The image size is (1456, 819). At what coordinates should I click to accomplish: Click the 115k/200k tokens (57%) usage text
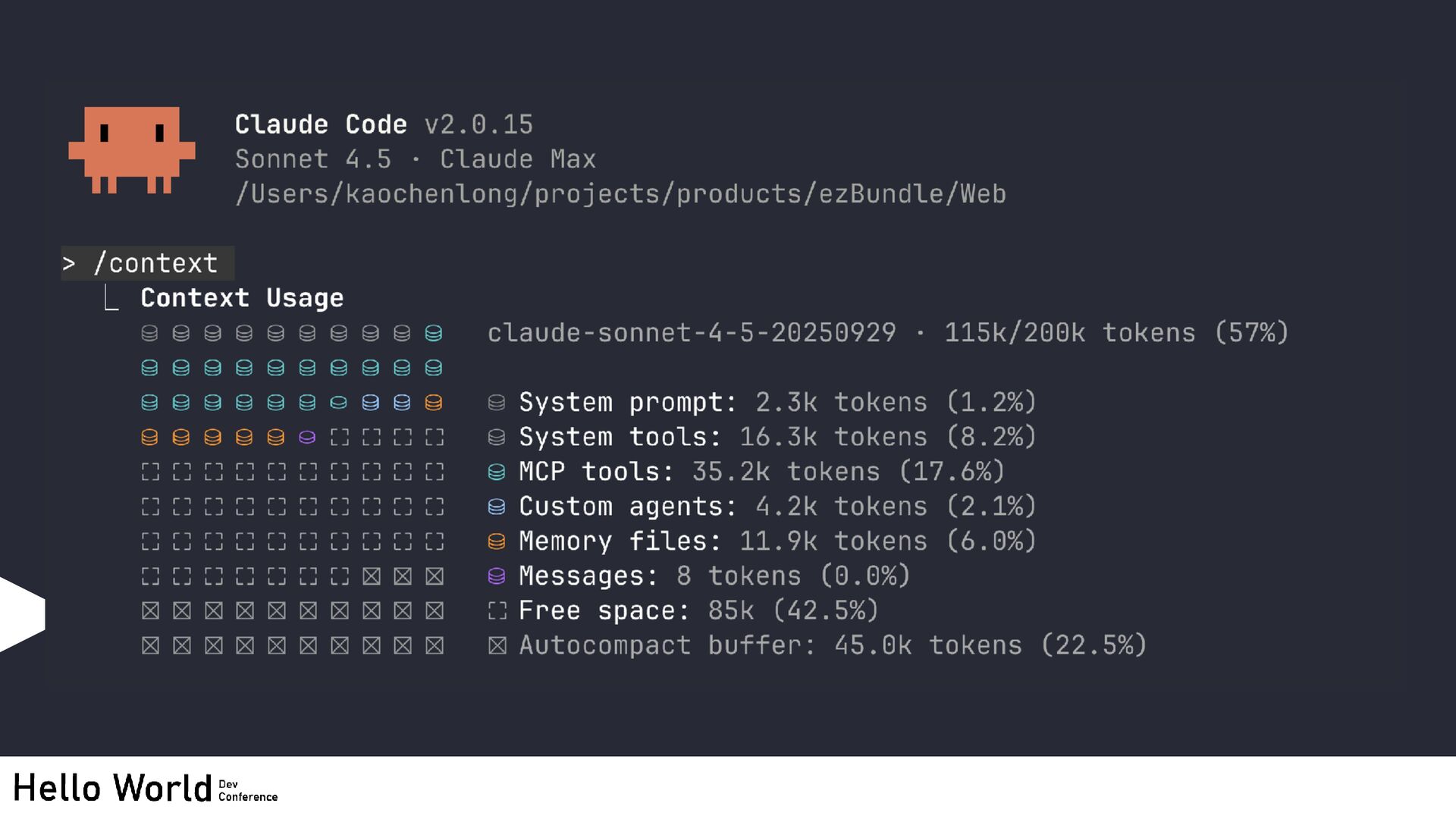(x=1116, y=333)
